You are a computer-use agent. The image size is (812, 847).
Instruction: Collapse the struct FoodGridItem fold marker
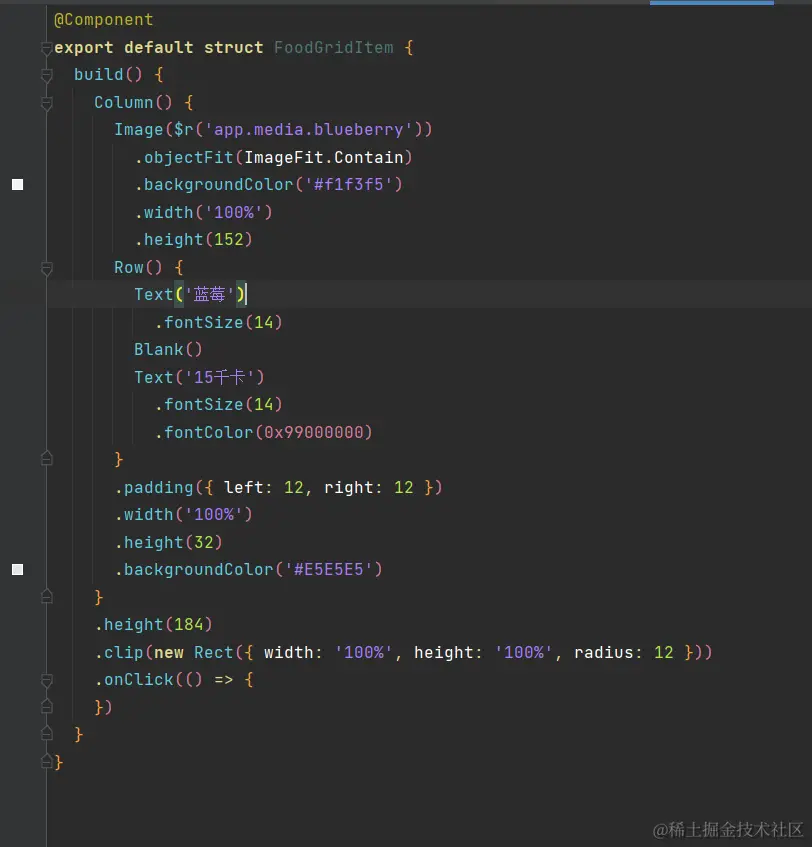click(x=46, y=48)
